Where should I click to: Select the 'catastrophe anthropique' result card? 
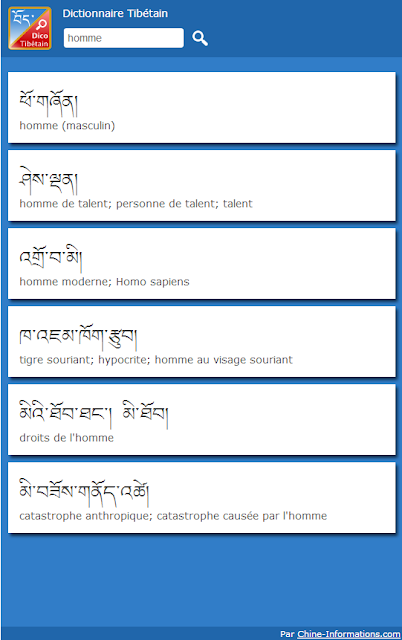[x=202, y=498]
